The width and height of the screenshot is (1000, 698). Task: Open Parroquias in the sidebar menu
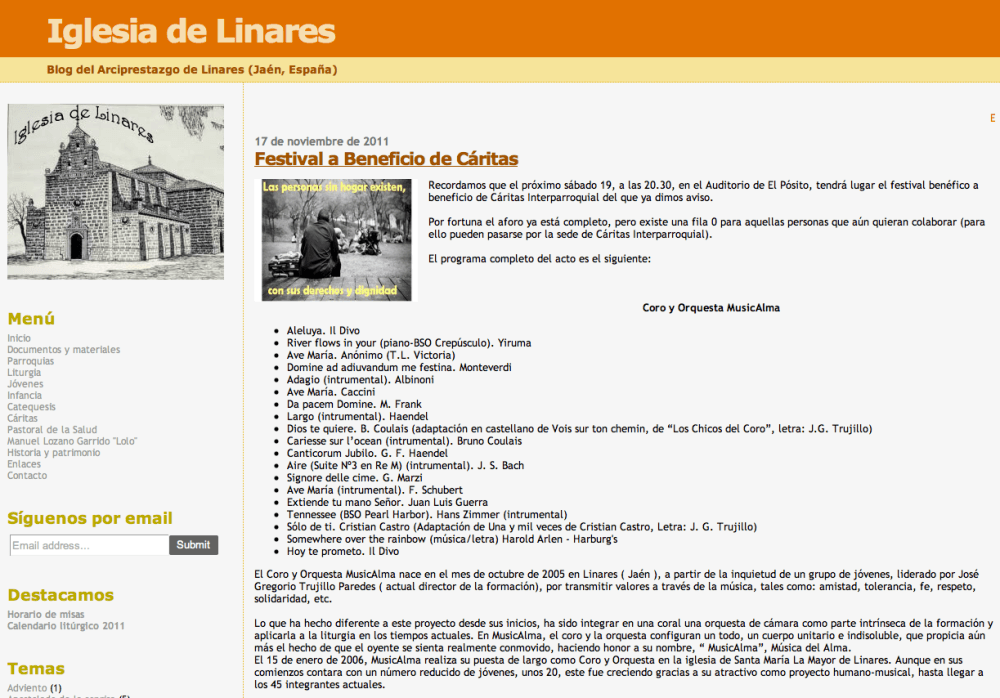[x=30, y=361]
